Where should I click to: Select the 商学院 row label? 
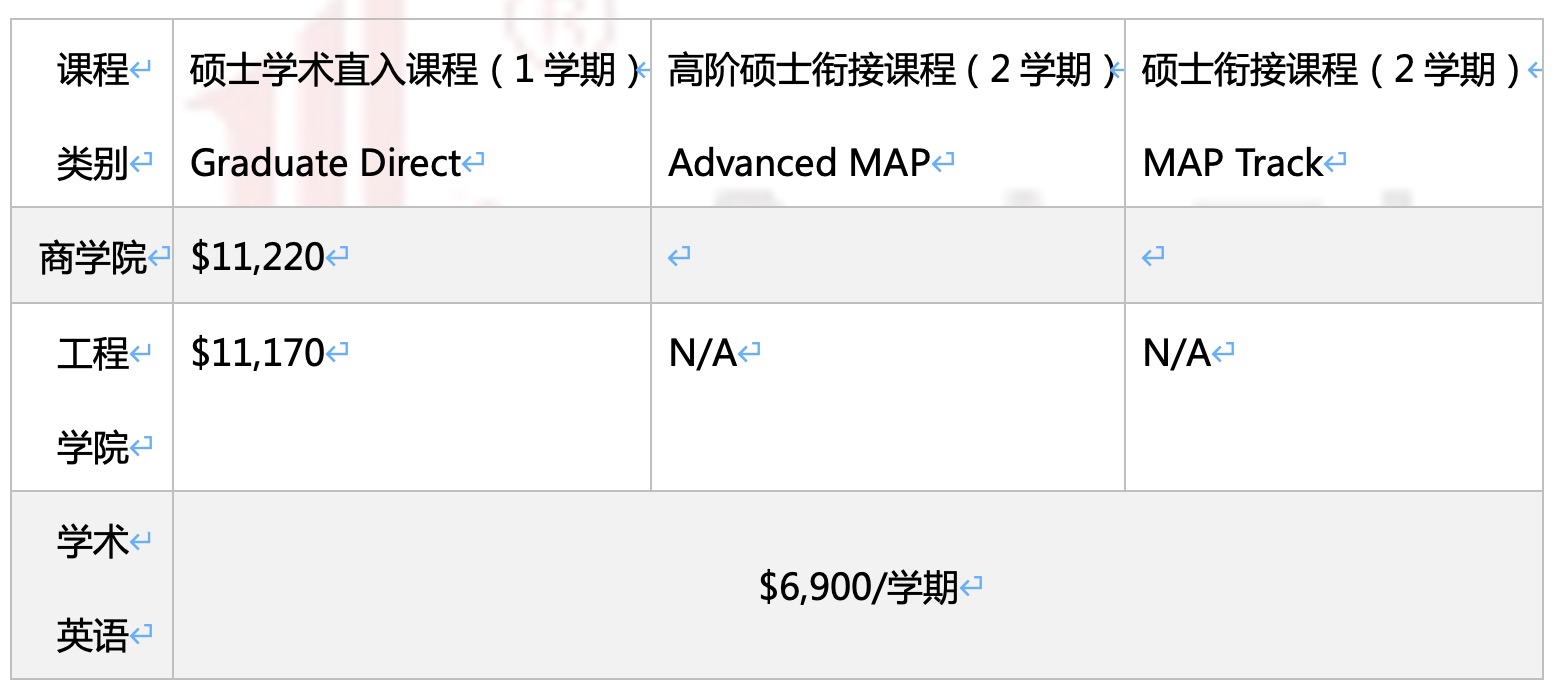click(93, 259)
